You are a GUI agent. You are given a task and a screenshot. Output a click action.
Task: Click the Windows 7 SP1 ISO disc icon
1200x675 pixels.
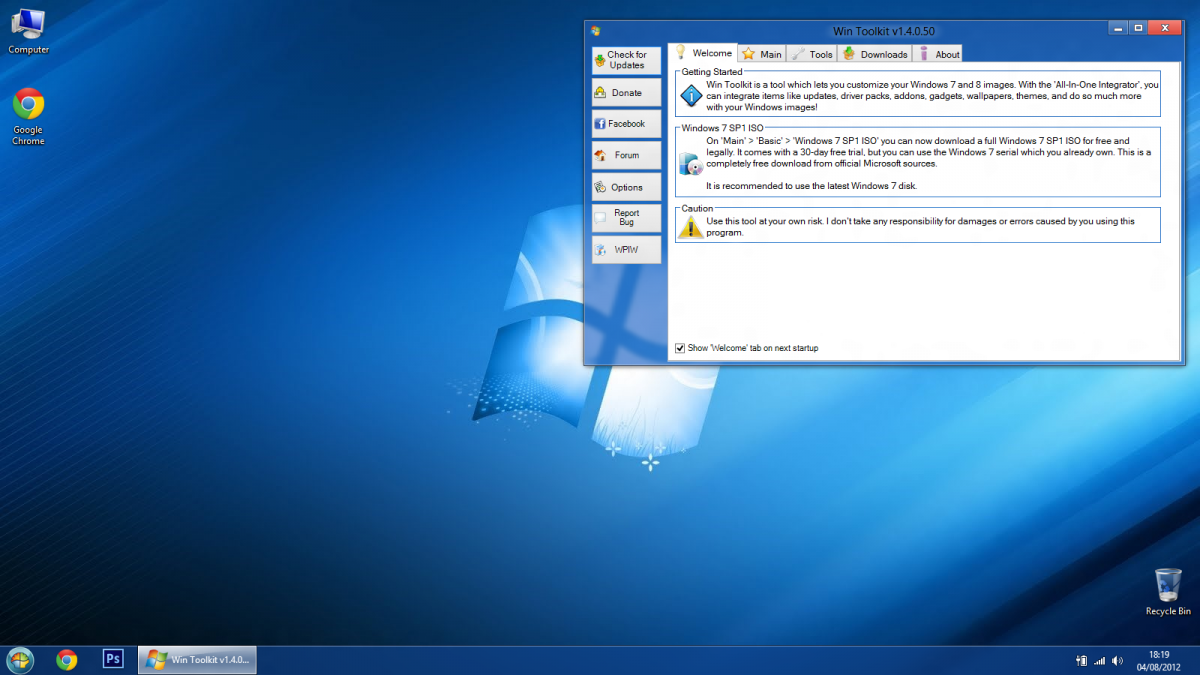pos(691,164)
